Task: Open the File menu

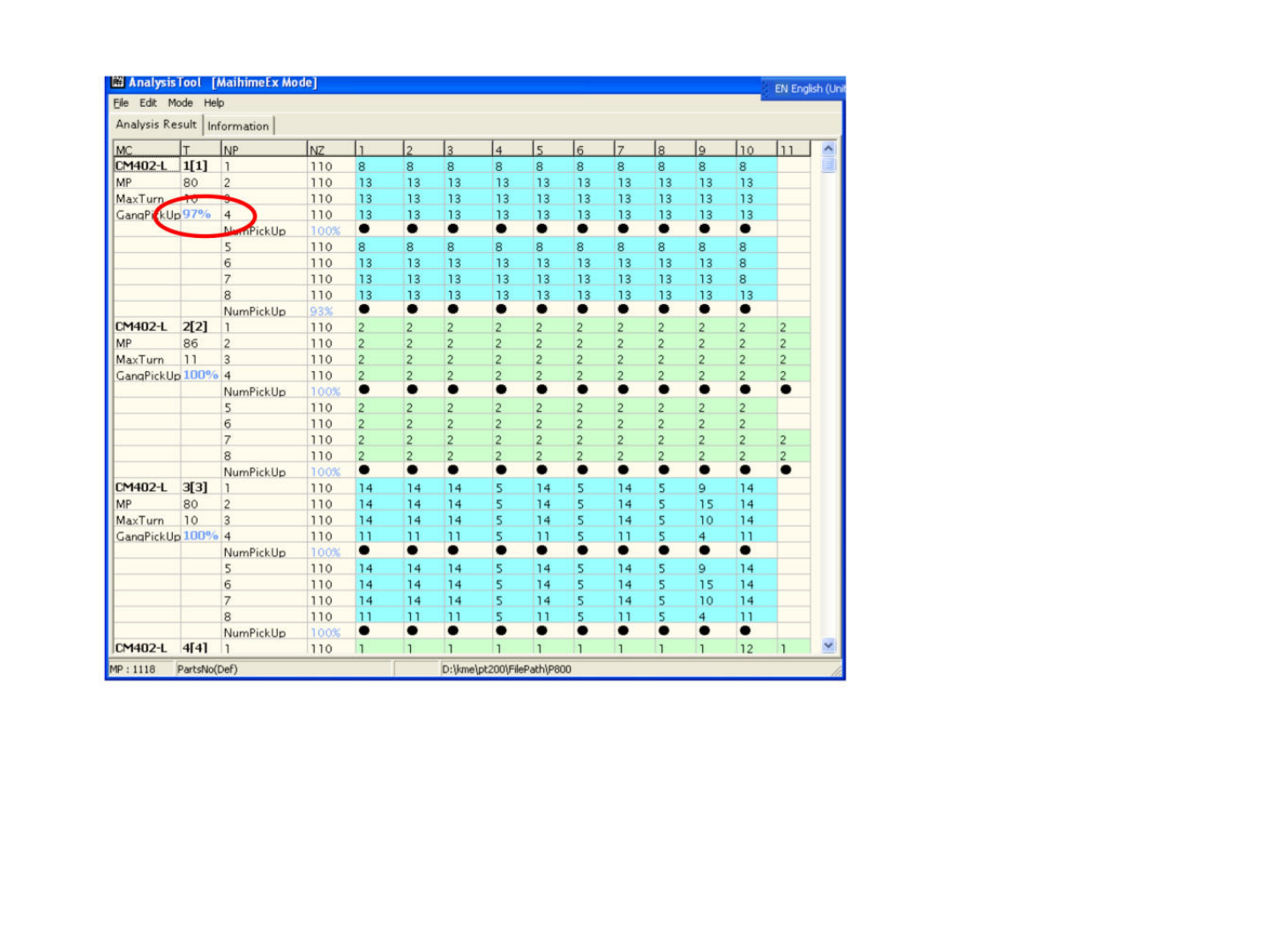Action: click(x=121, y=103)
